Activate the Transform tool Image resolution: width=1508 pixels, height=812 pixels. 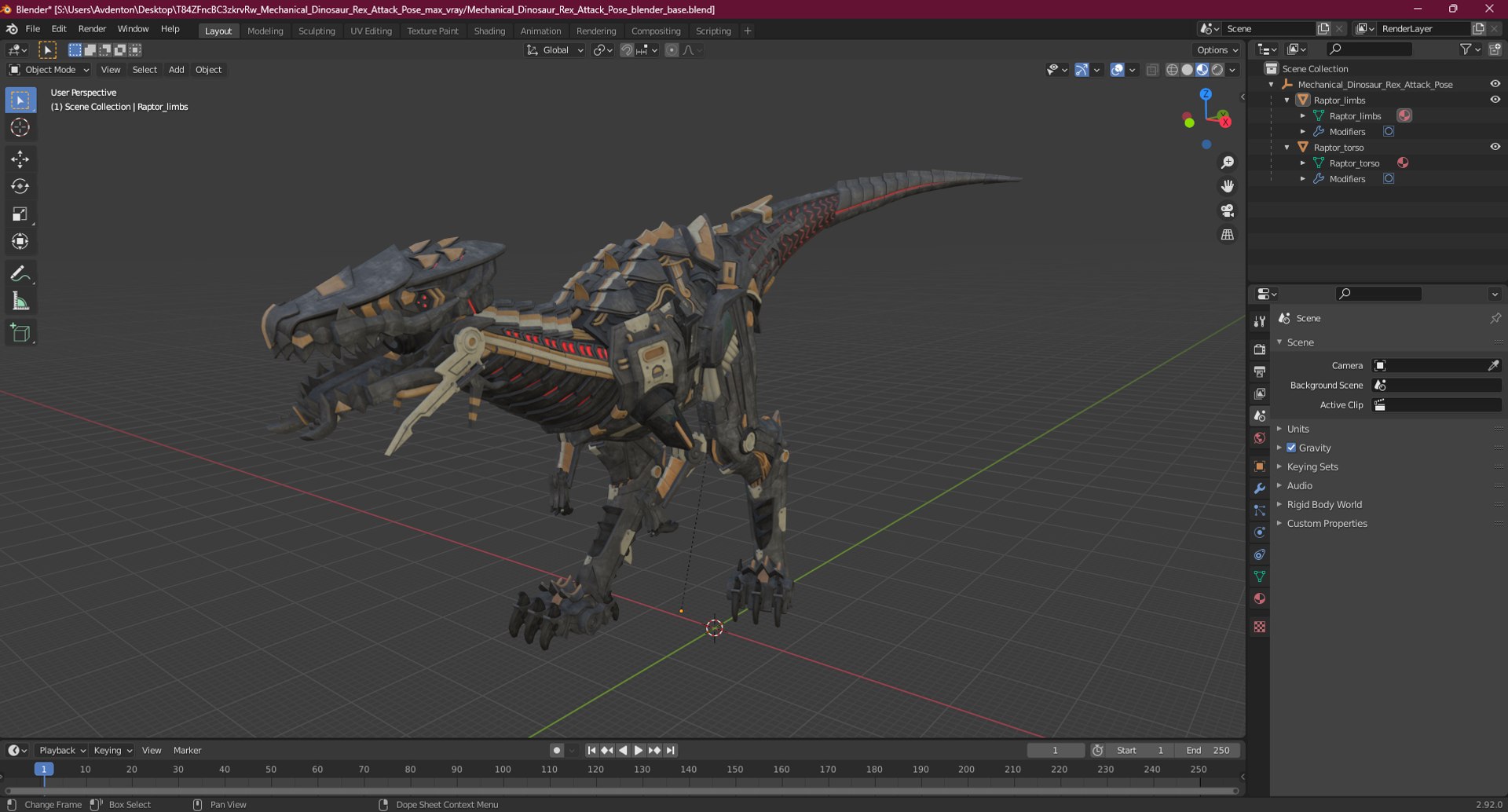pos(20,242)
